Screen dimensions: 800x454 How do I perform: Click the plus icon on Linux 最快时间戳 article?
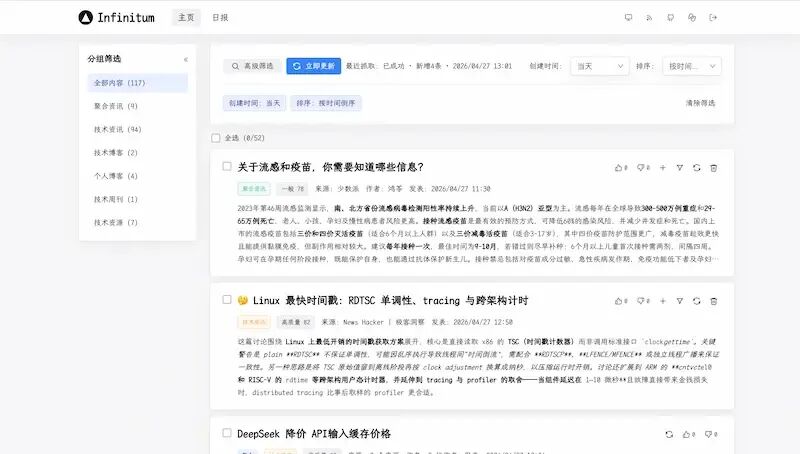pyautogui.click(x=663, y=301)
